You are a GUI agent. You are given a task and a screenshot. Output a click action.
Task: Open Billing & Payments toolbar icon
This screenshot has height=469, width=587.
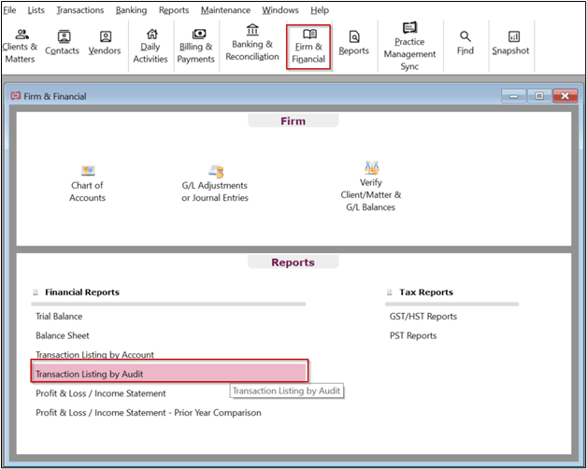coord(196,46)
